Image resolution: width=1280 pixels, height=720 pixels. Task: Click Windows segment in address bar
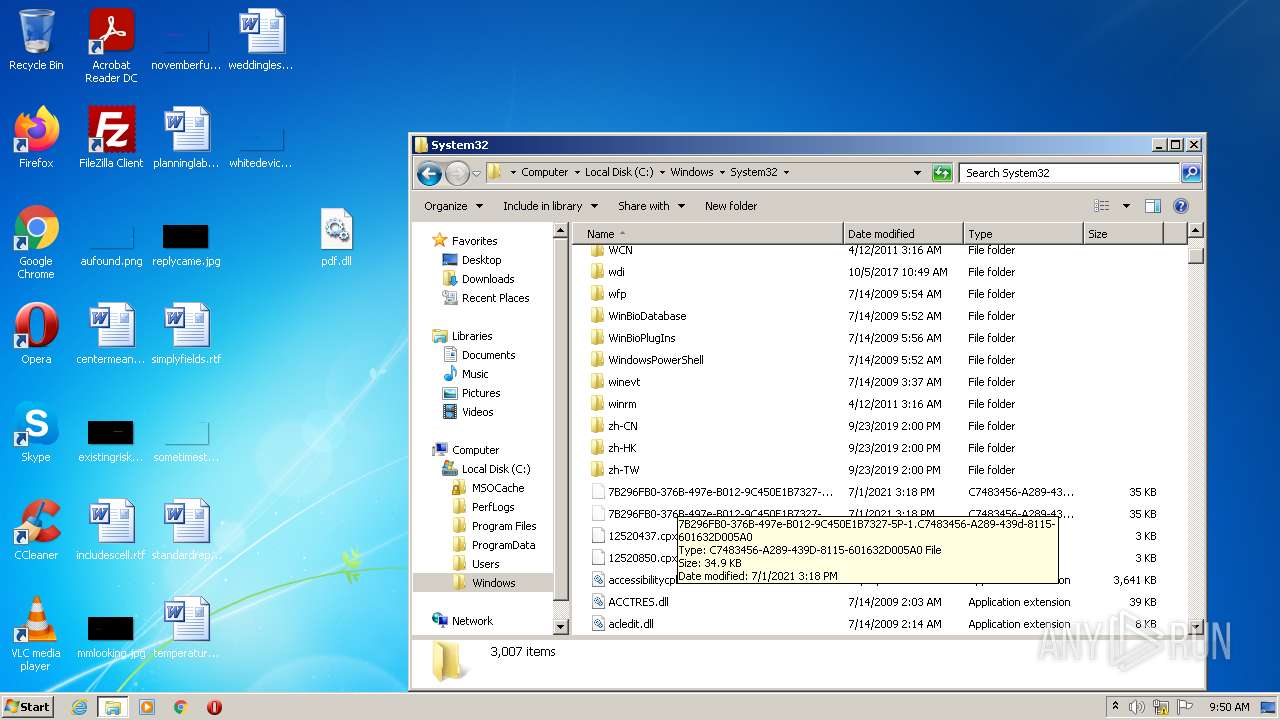[x=692, y=172]
